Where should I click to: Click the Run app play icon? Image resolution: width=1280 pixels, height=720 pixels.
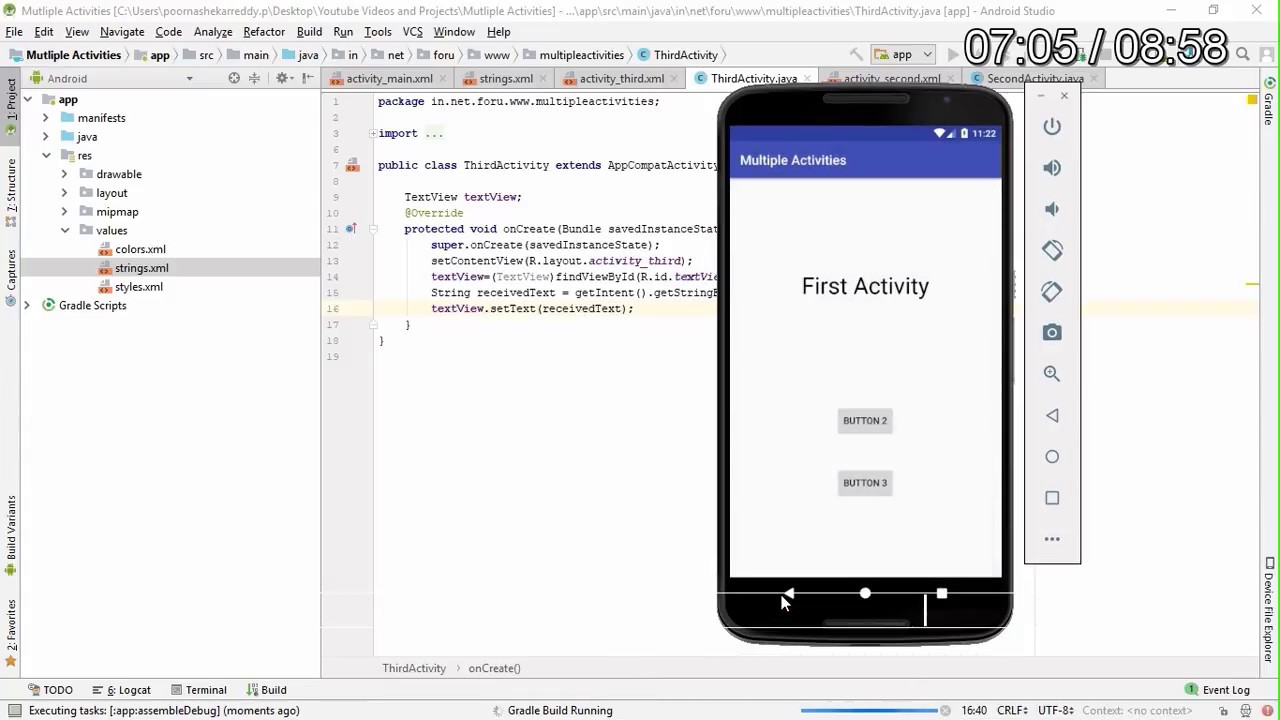pyautogui.click(x=952, y=55)
